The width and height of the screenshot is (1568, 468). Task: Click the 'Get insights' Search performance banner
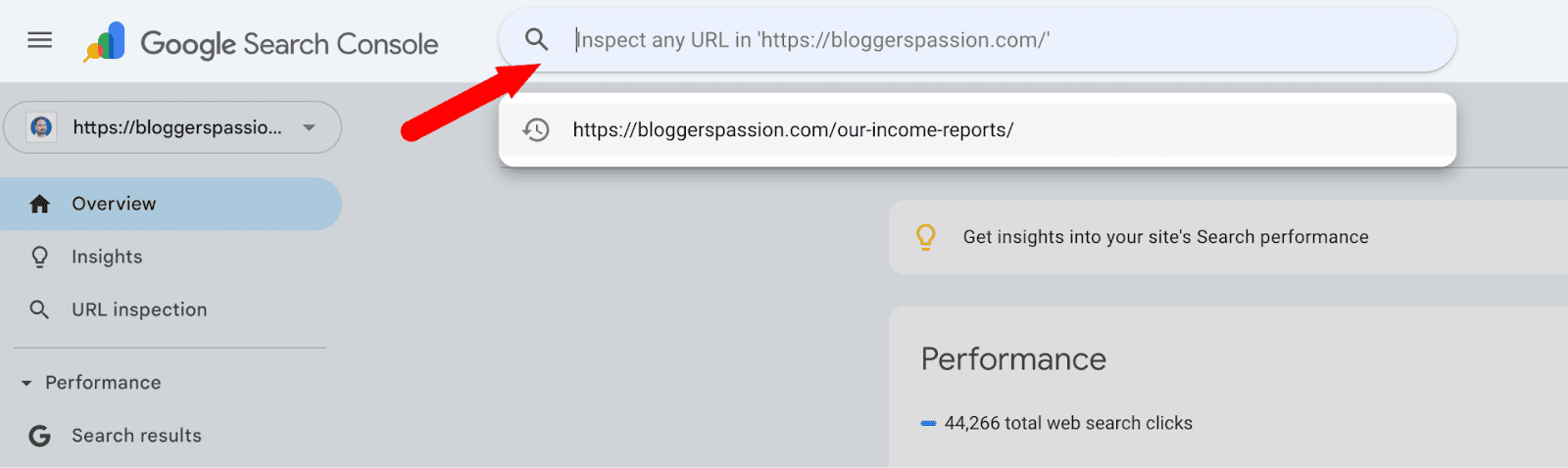1165,237
